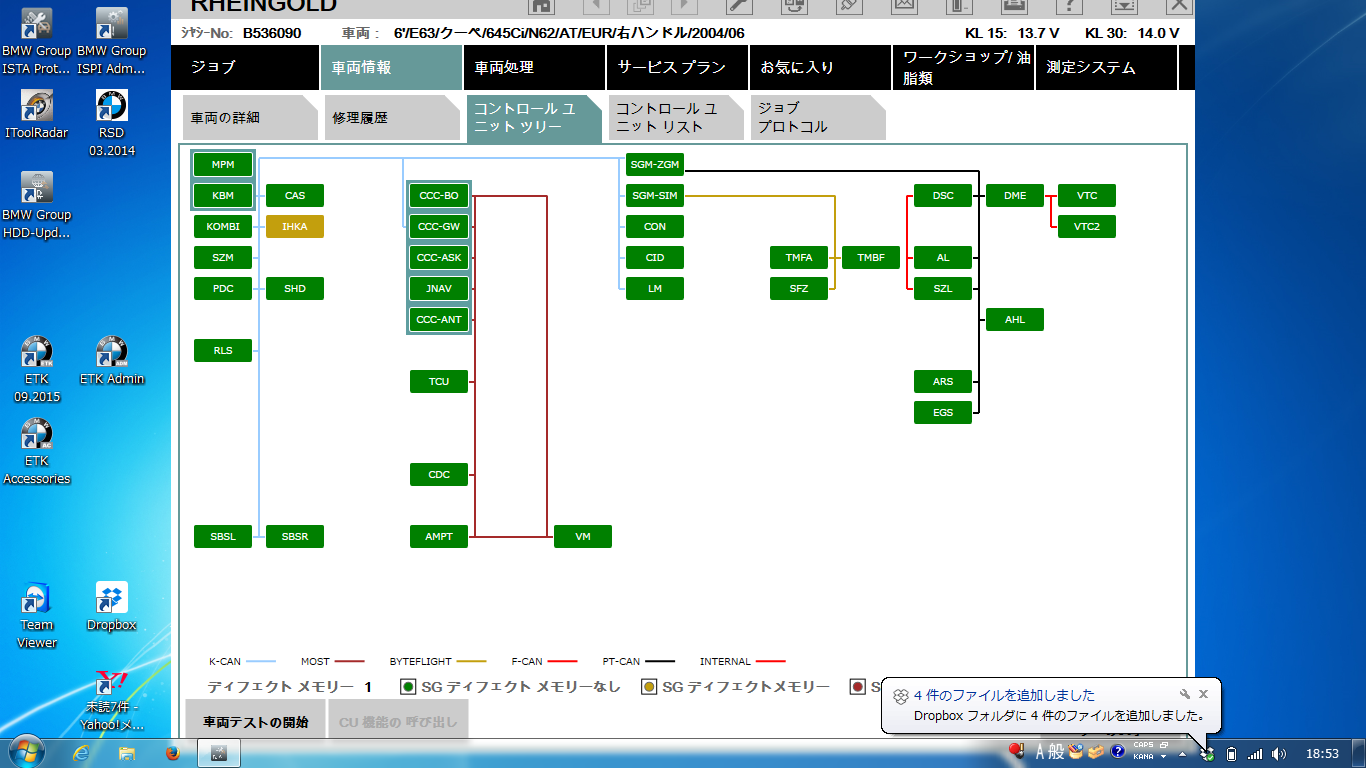Dismiss the Dropbox notification balloon

(1203, 693)
